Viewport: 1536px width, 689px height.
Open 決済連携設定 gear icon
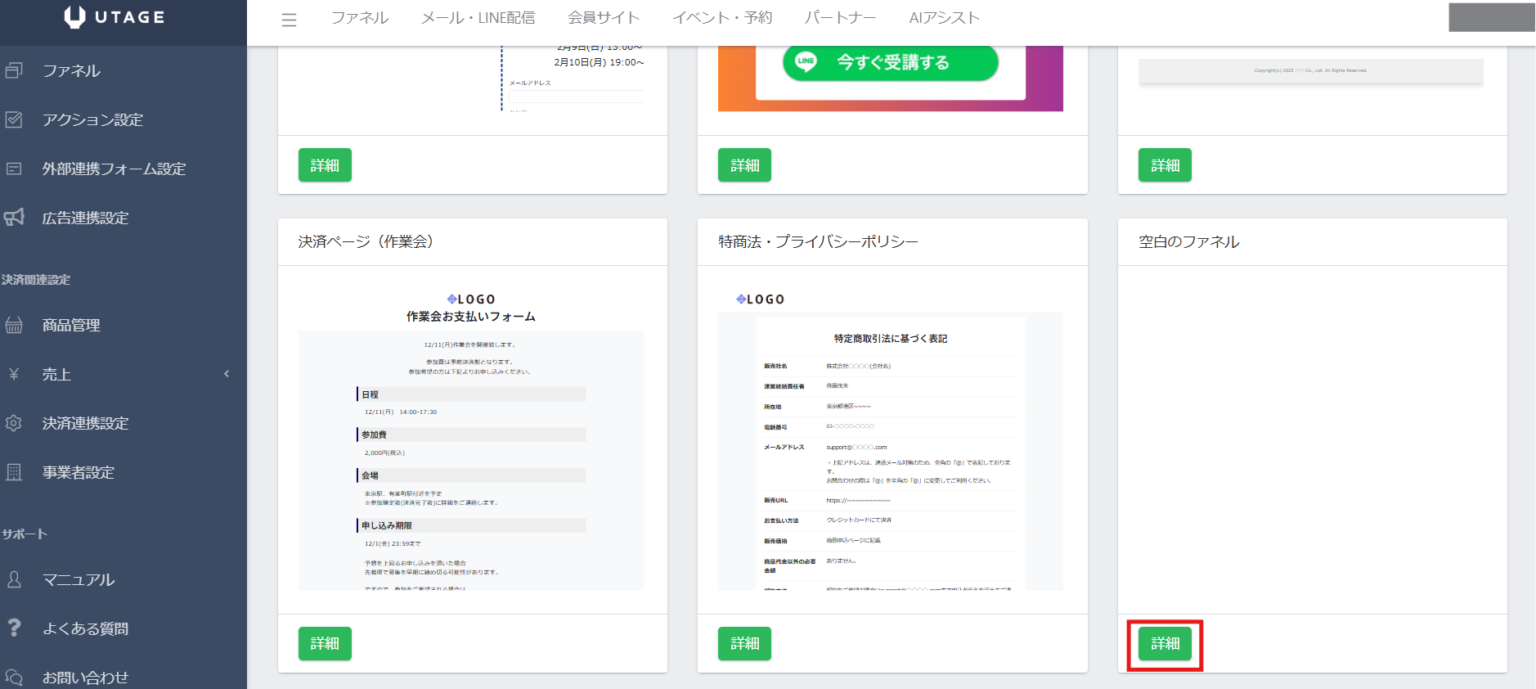click(x=14, y=423)
